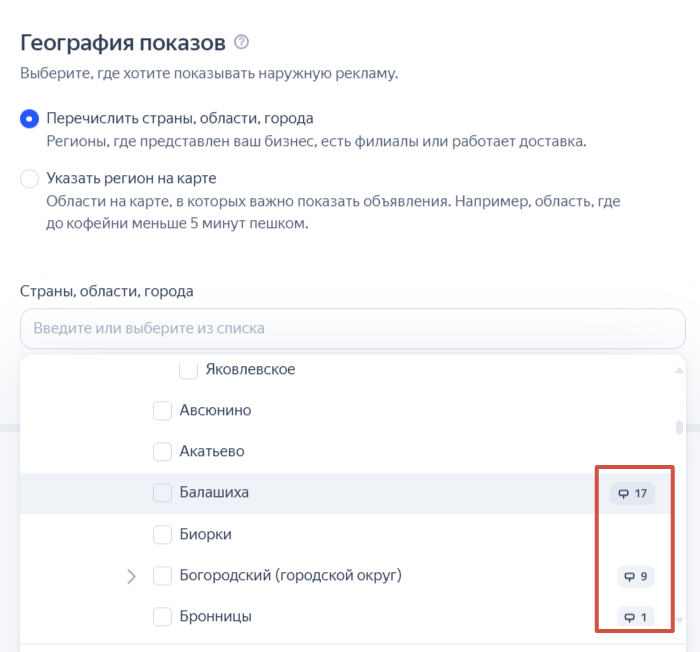Click the billboard count badge for Балашиха
Viewport: 700px width, 652px height.
pos(633,493)
